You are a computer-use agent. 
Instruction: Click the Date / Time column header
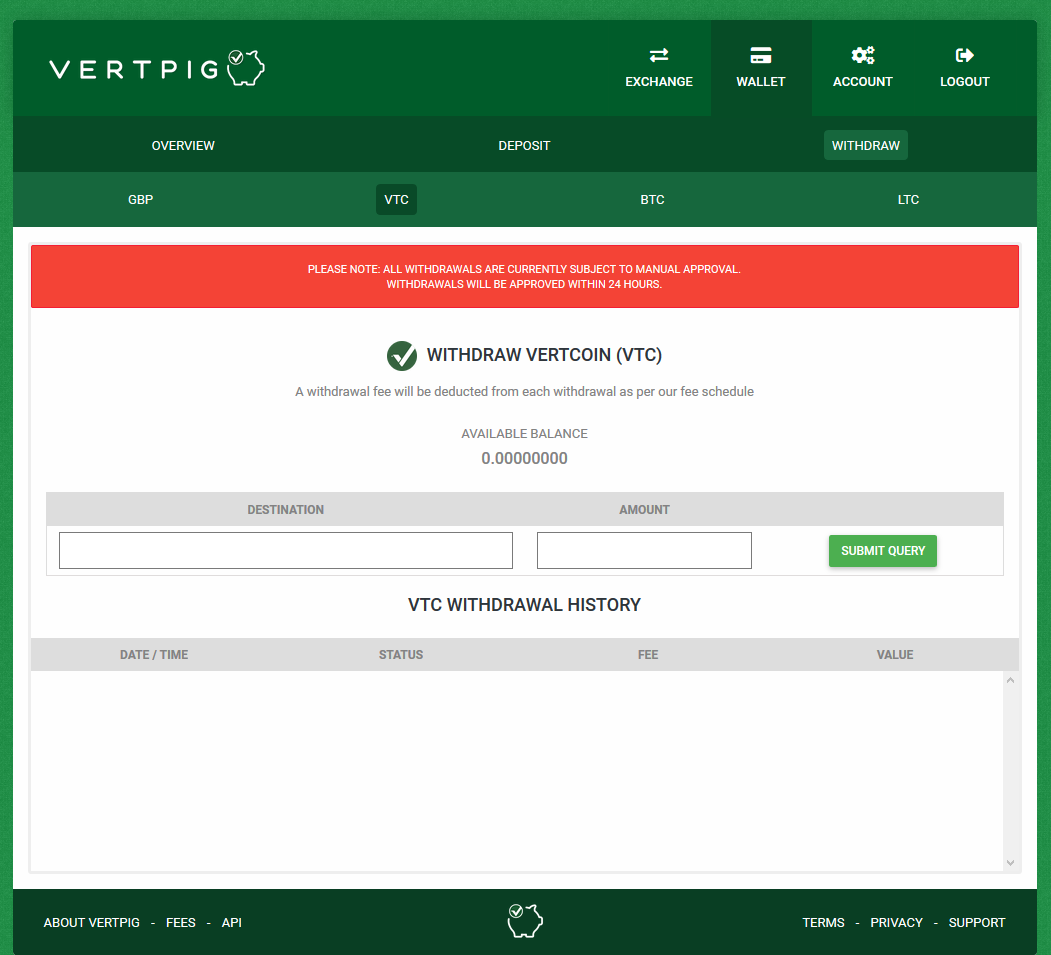154,655
